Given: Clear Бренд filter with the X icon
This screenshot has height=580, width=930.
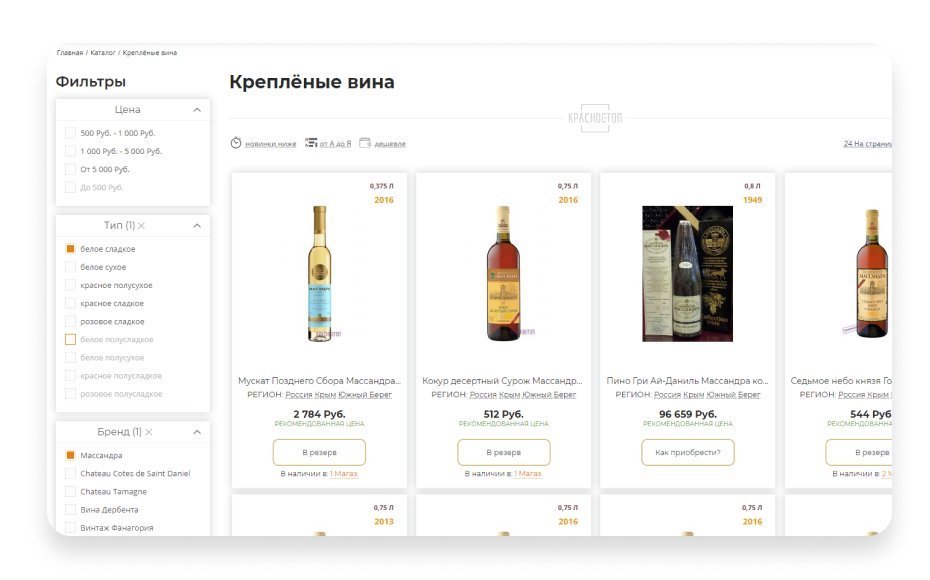Looking at the screenshot, I should coord(148,432).
